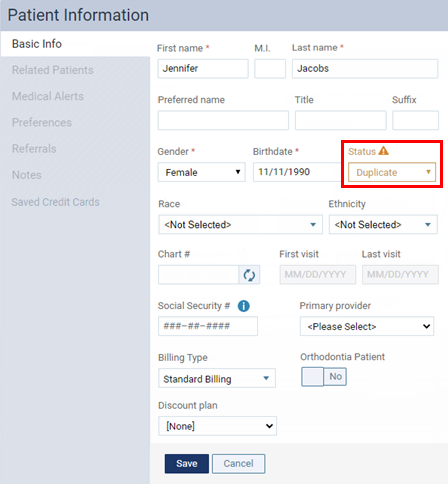Expand the Race dropdown

click(x=240, y=224)
